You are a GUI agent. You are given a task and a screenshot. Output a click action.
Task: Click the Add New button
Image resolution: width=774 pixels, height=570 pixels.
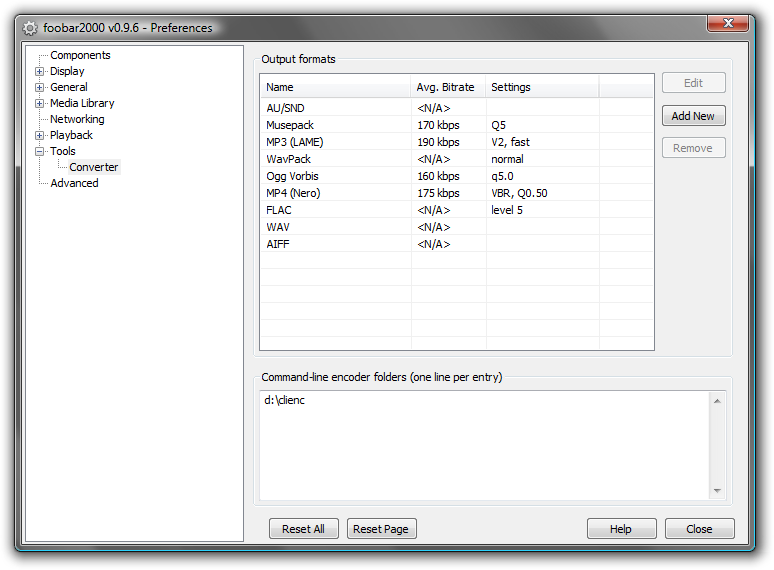(693, 116)
